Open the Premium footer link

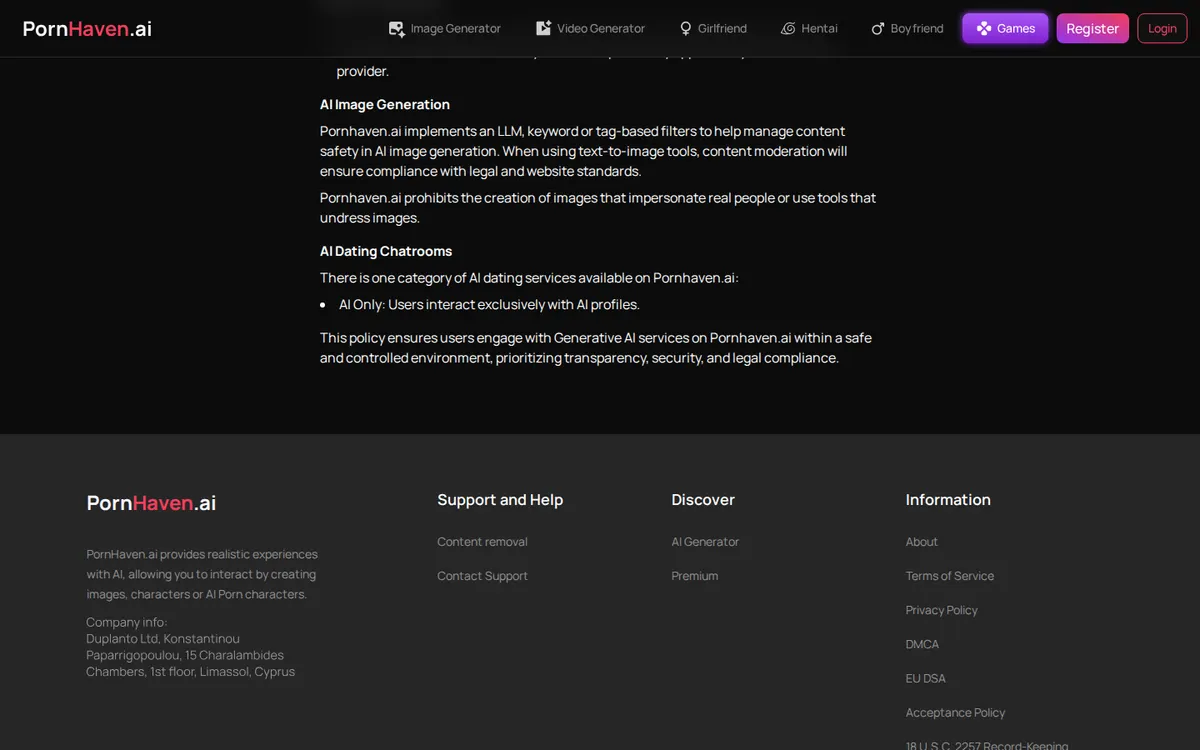695,576
